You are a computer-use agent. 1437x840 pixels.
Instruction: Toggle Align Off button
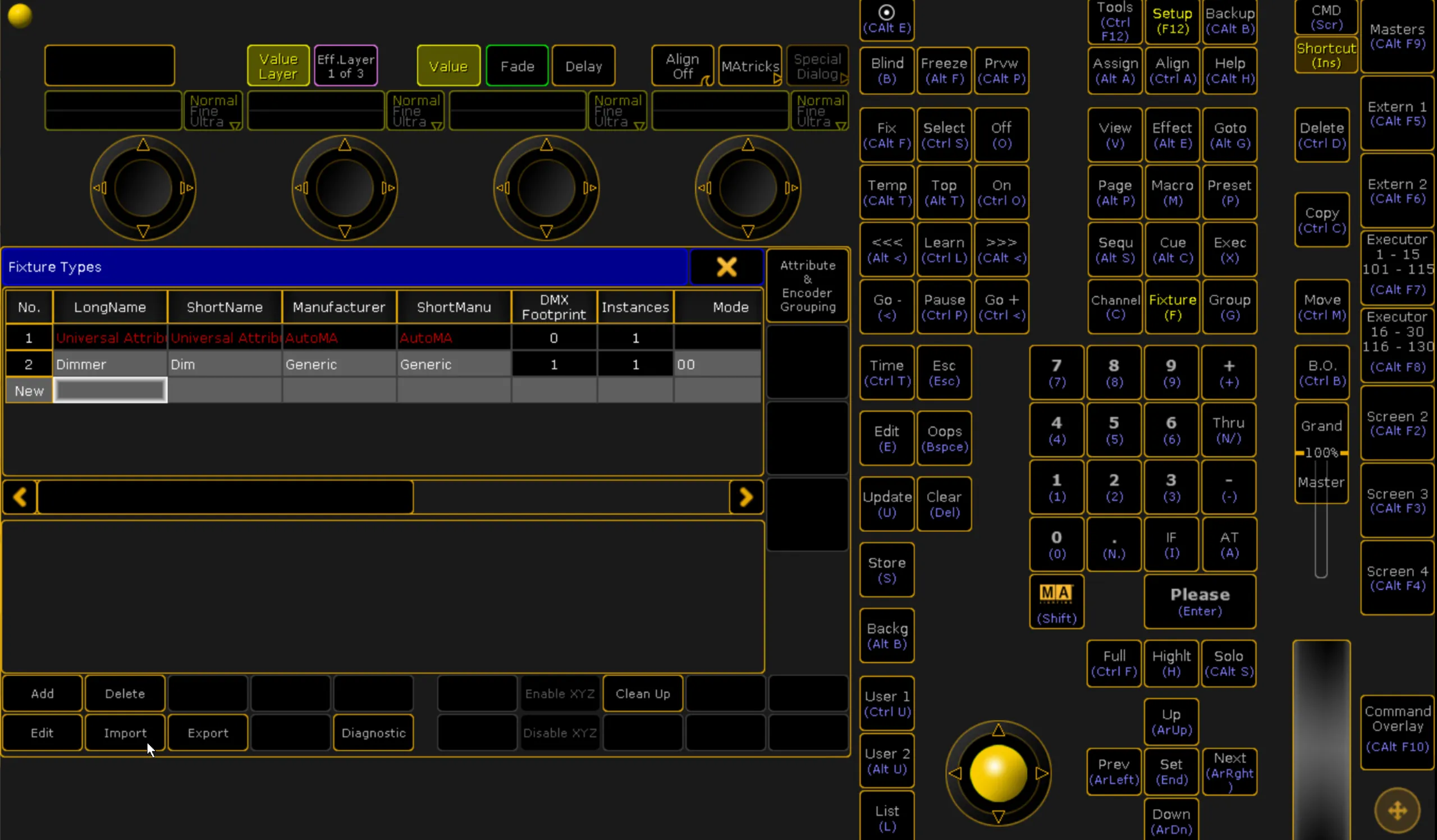pyautogui.click(x=683, y=66)
